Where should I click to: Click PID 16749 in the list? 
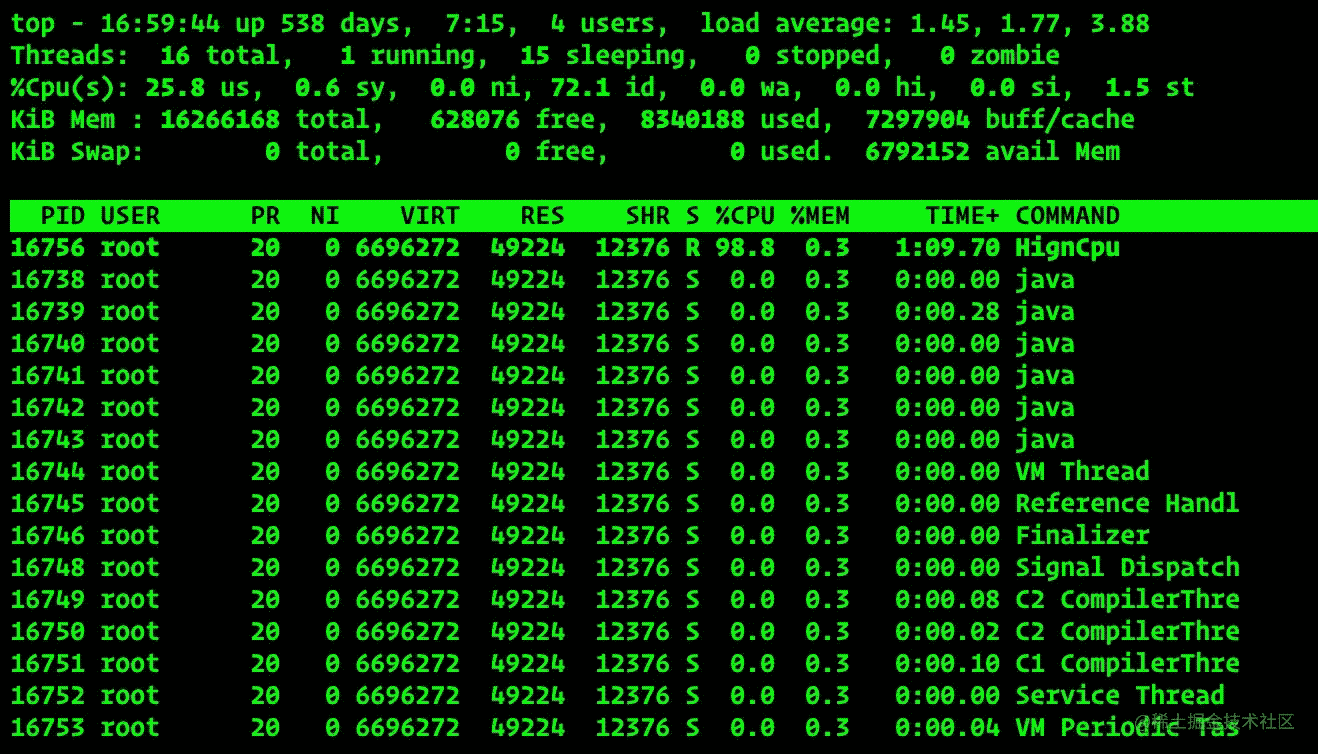click(x=47, y=600)
